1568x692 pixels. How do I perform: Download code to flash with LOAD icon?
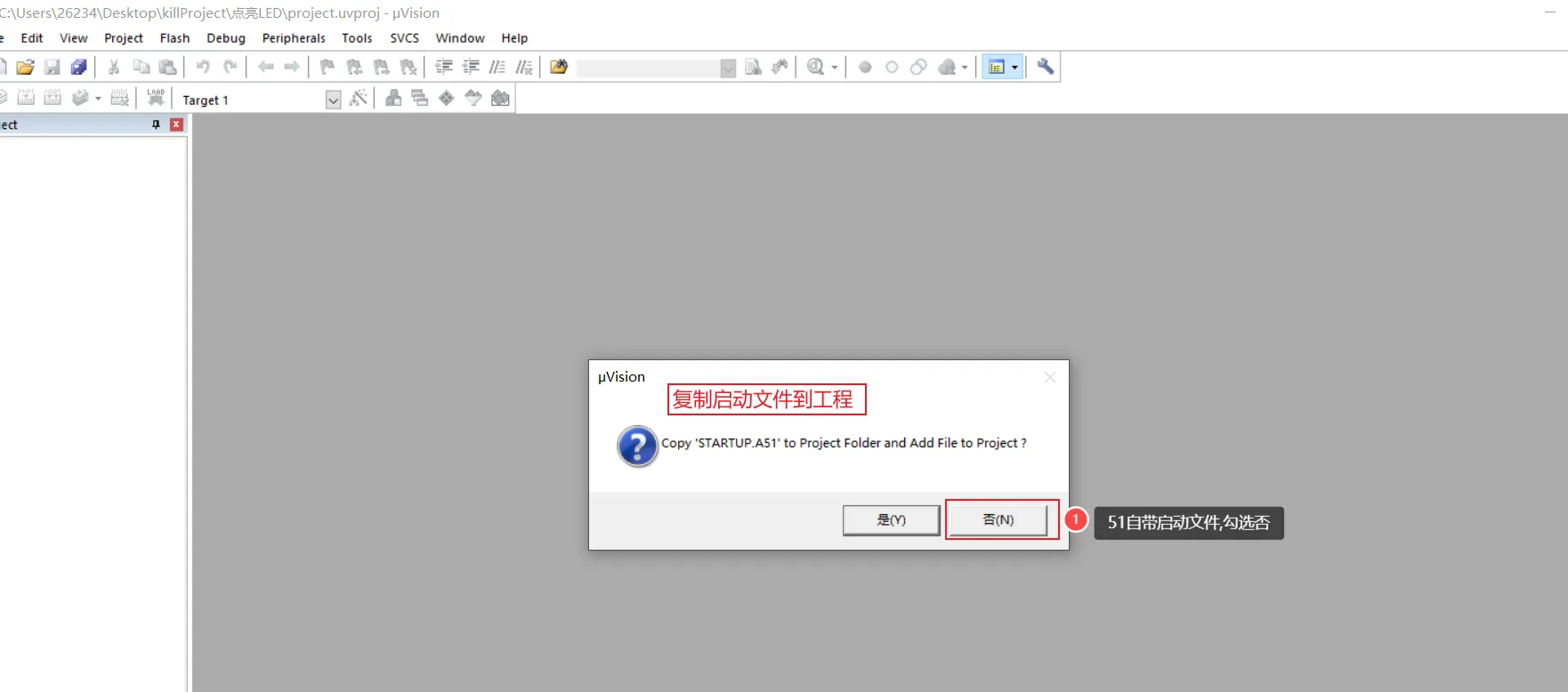(156, 98)
